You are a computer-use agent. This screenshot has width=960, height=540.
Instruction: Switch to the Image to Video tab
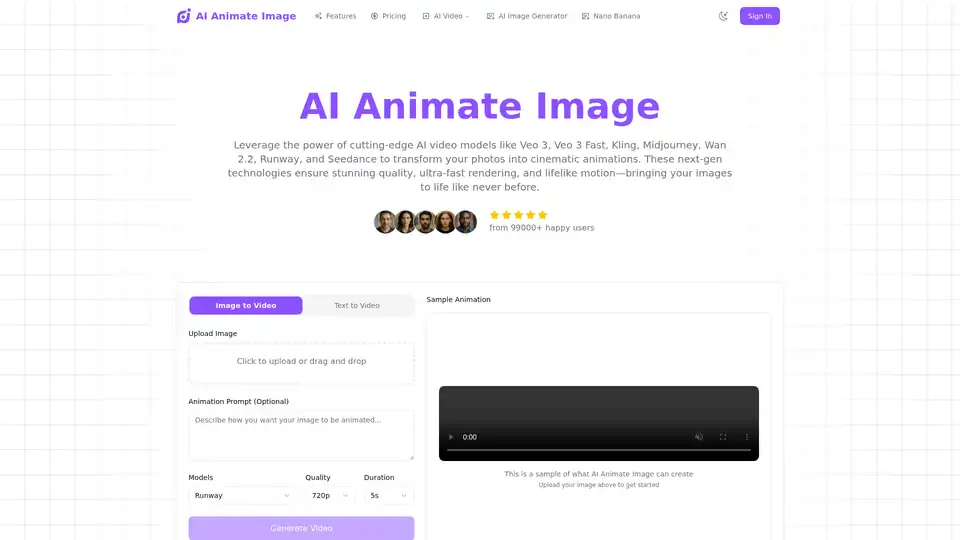245,305
